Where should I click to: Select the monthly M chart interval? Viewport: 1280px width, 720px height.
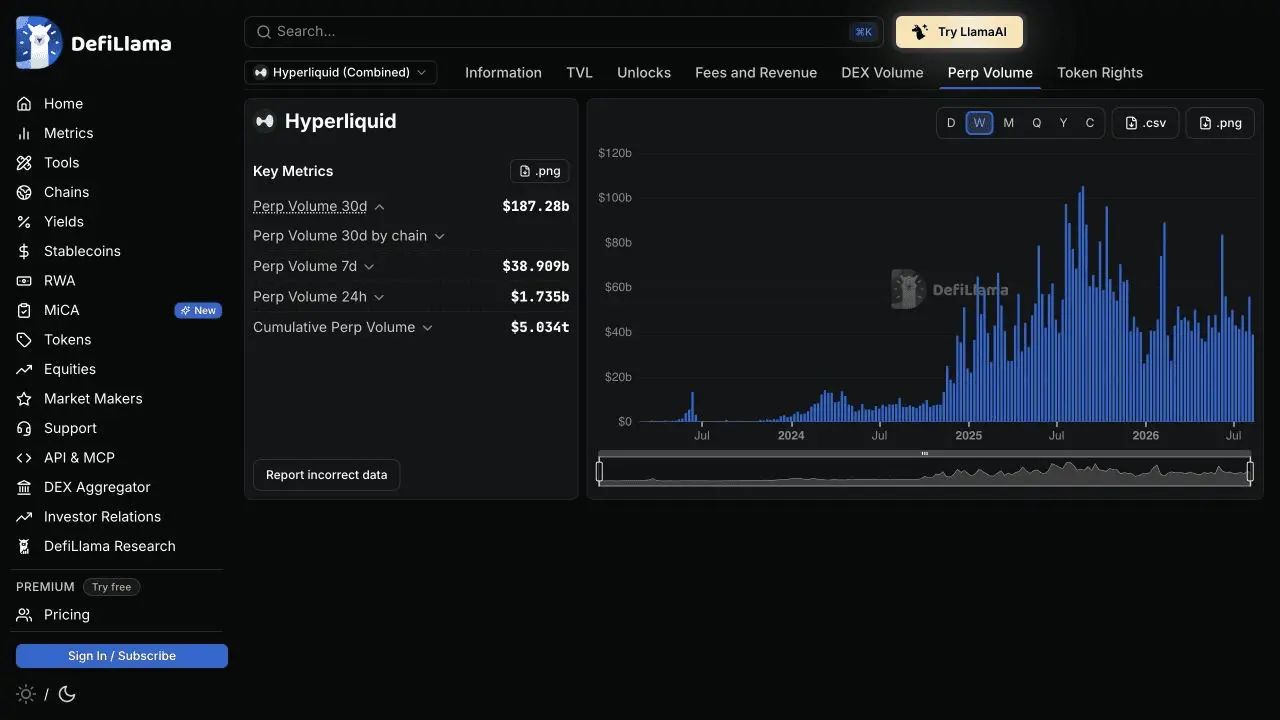[x=1008, y=123]
